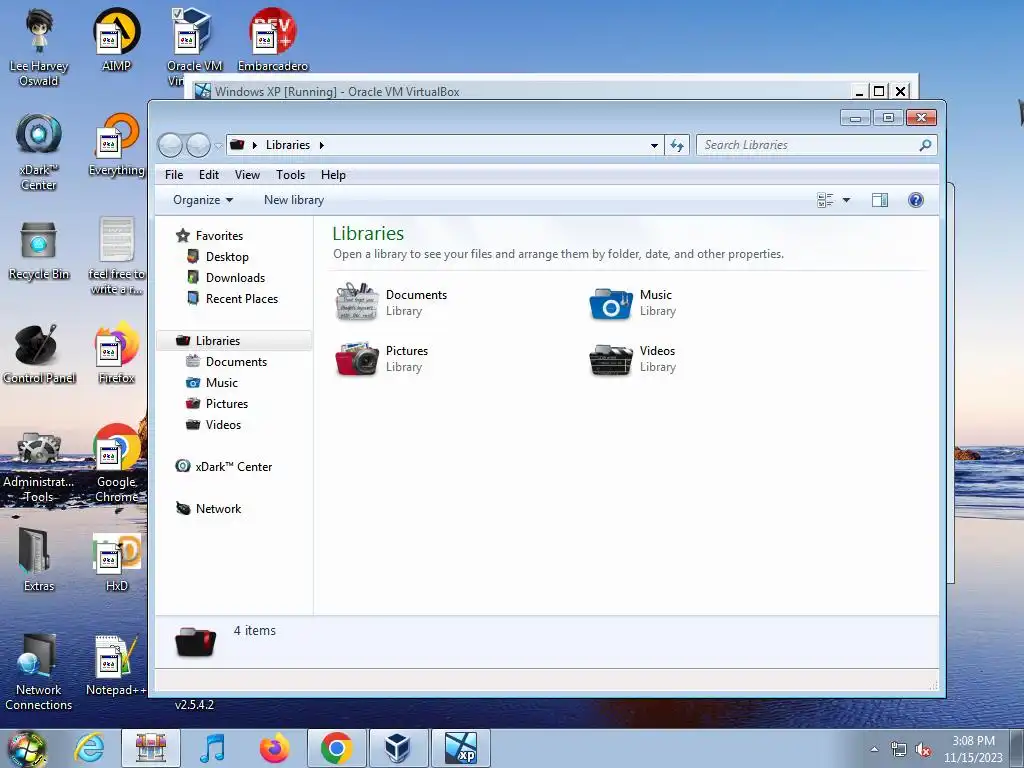Open recent pages dropdown near navigation arrows
Image resolution: width=1024 pixels, height=768 pixels.
[217, 146]
